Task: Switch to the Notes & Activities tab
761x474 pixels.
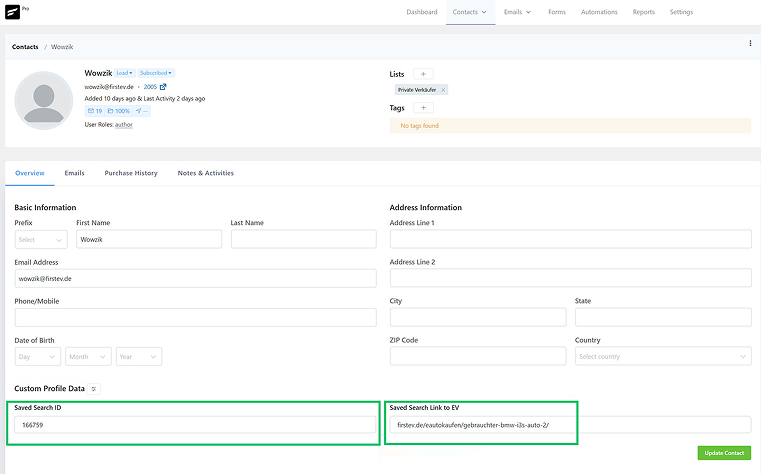Action: 206,173
